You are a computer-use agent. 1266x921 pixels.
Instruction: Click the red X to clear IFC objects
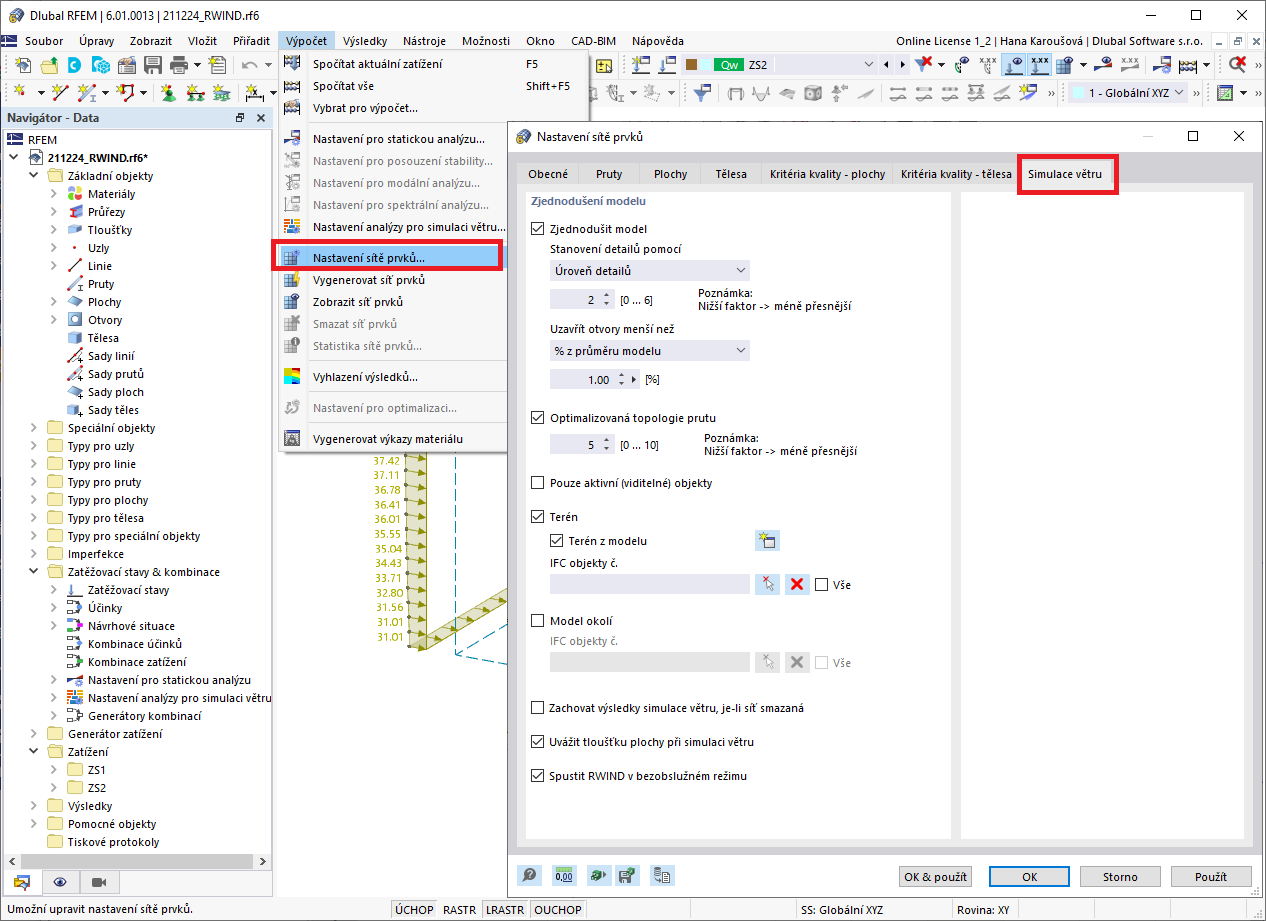pyautogui.click(x=796, y=584)
